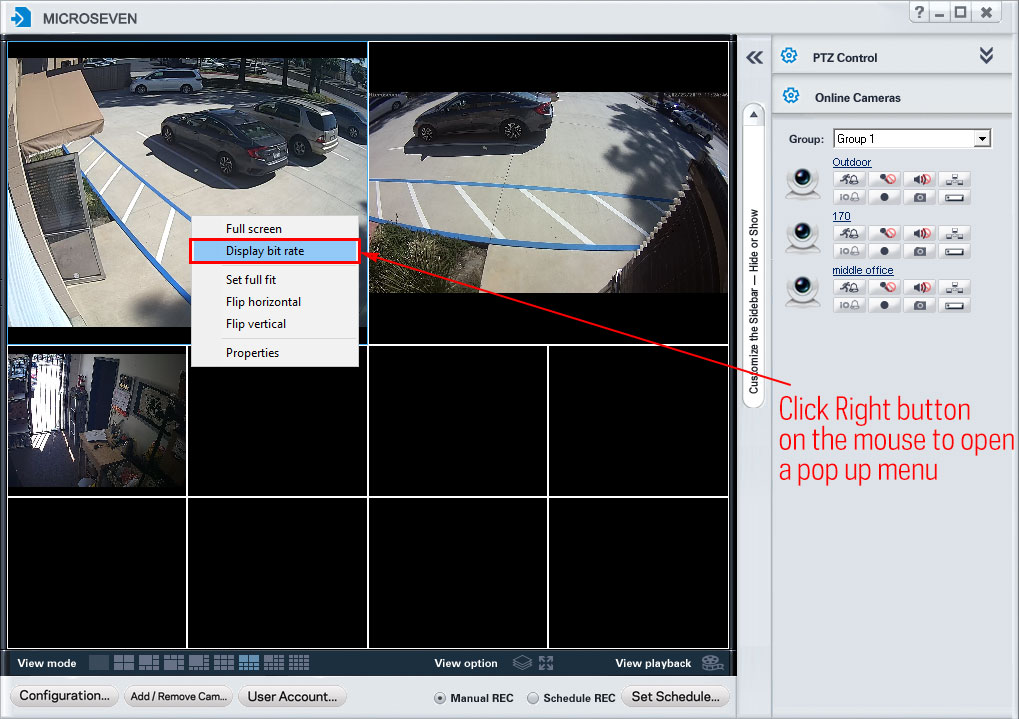Screen dimensions: 1019x719
Task: Click the View option layers icon
Action: (x=522, y=663)
